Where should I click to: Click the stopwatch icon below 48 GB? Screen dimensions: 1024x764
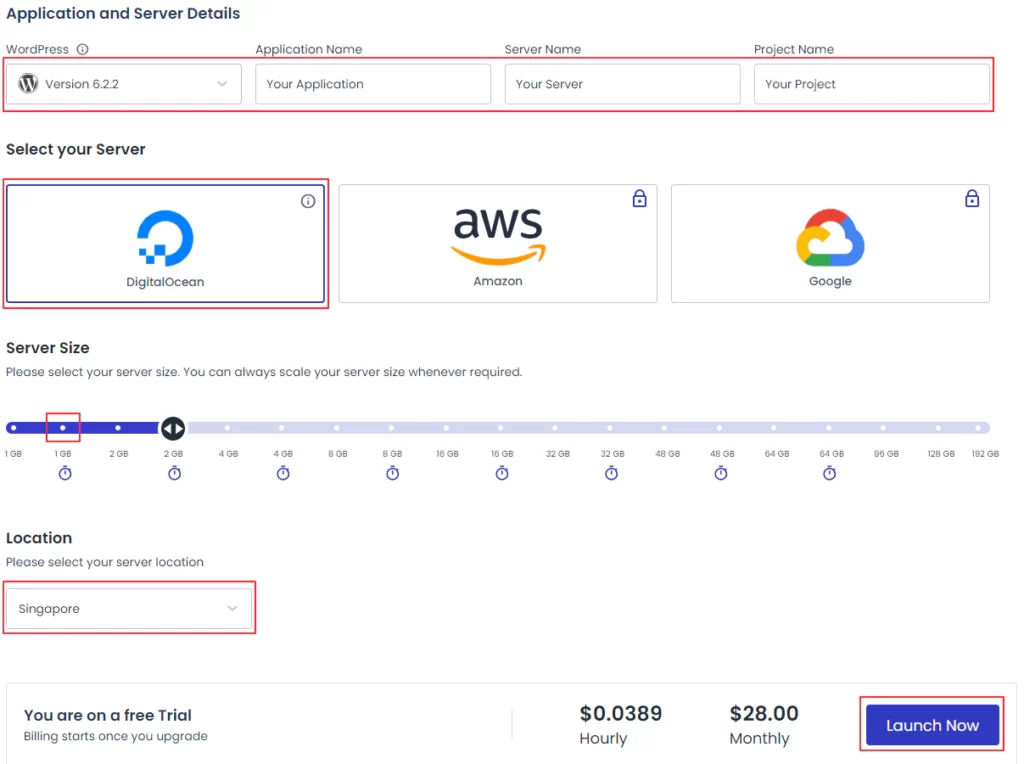720,473
